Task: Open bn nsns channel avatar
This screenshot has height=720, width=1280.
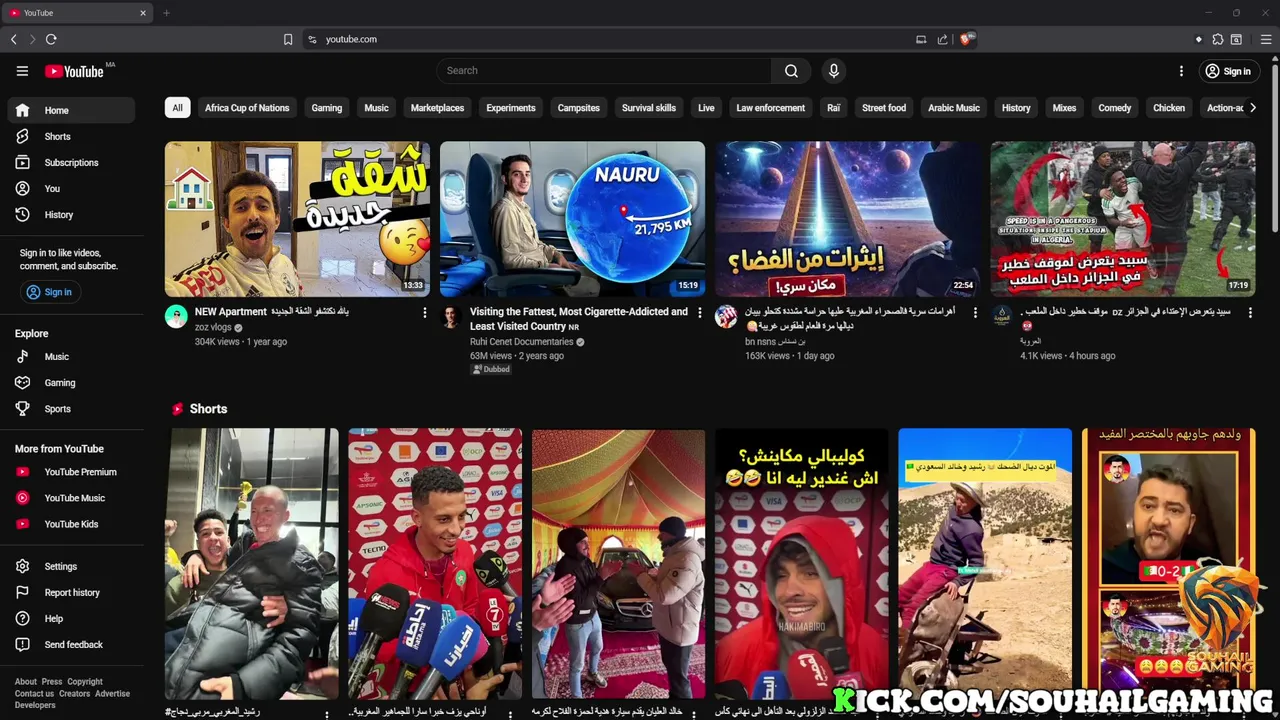Action: (x=726, y=317)
